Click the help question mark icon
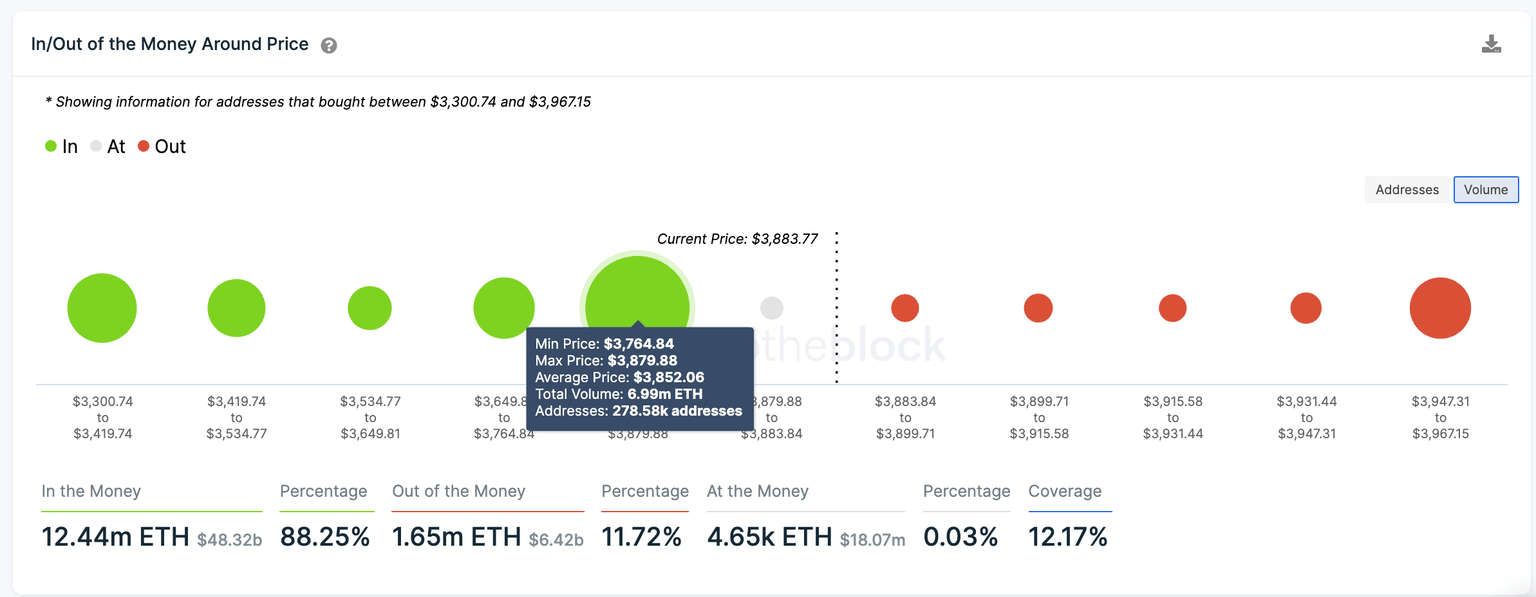Image resolution: width=1536 pixels, height=597 pixels. point(329,46)
